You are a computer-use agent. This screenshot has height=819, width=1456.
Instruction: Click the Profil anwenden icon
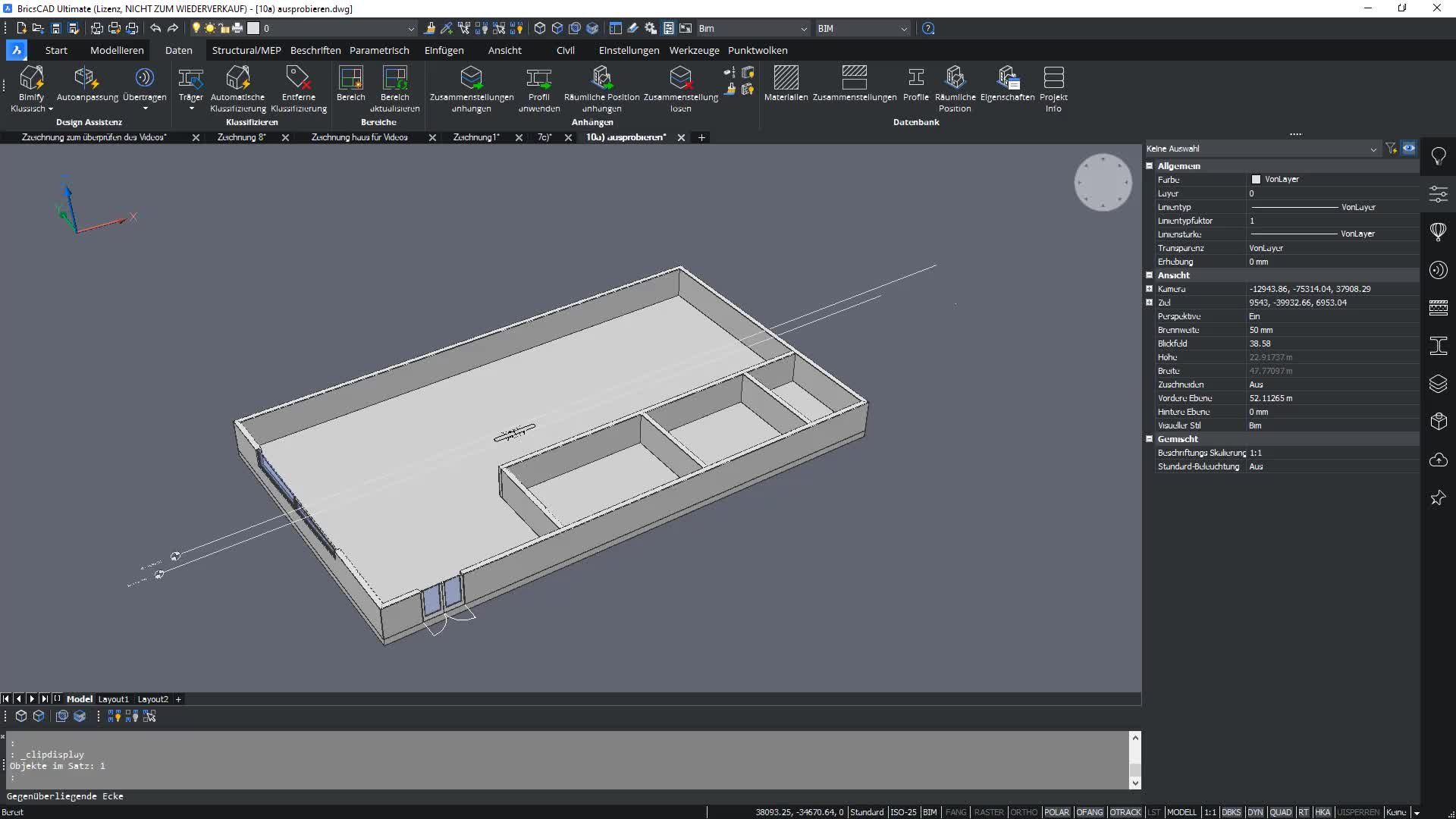click(x=538, y=79)
